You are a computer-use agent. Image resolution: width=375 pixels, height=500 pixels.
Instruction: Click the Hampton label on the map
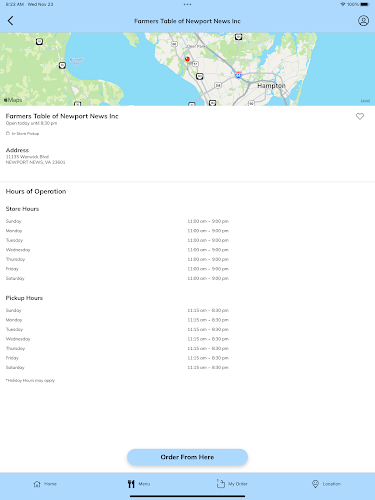point(271,86)
